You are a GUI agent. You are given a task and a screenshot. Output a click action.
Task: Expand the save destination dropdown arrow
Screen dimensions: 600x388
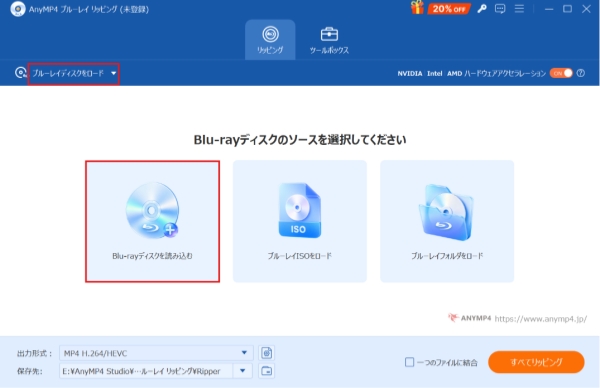pos(243,371)
